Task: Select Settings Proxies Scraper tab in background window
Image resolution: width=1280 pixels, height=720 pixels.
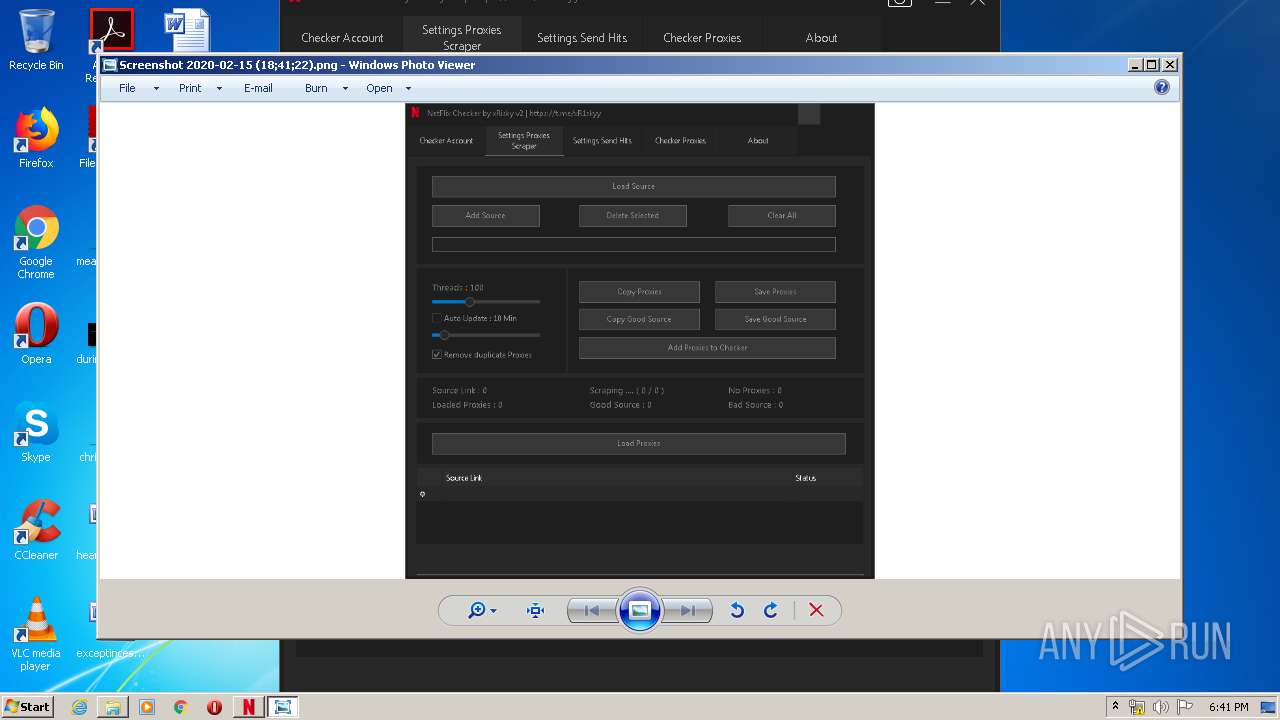Action: coord(461,37)
